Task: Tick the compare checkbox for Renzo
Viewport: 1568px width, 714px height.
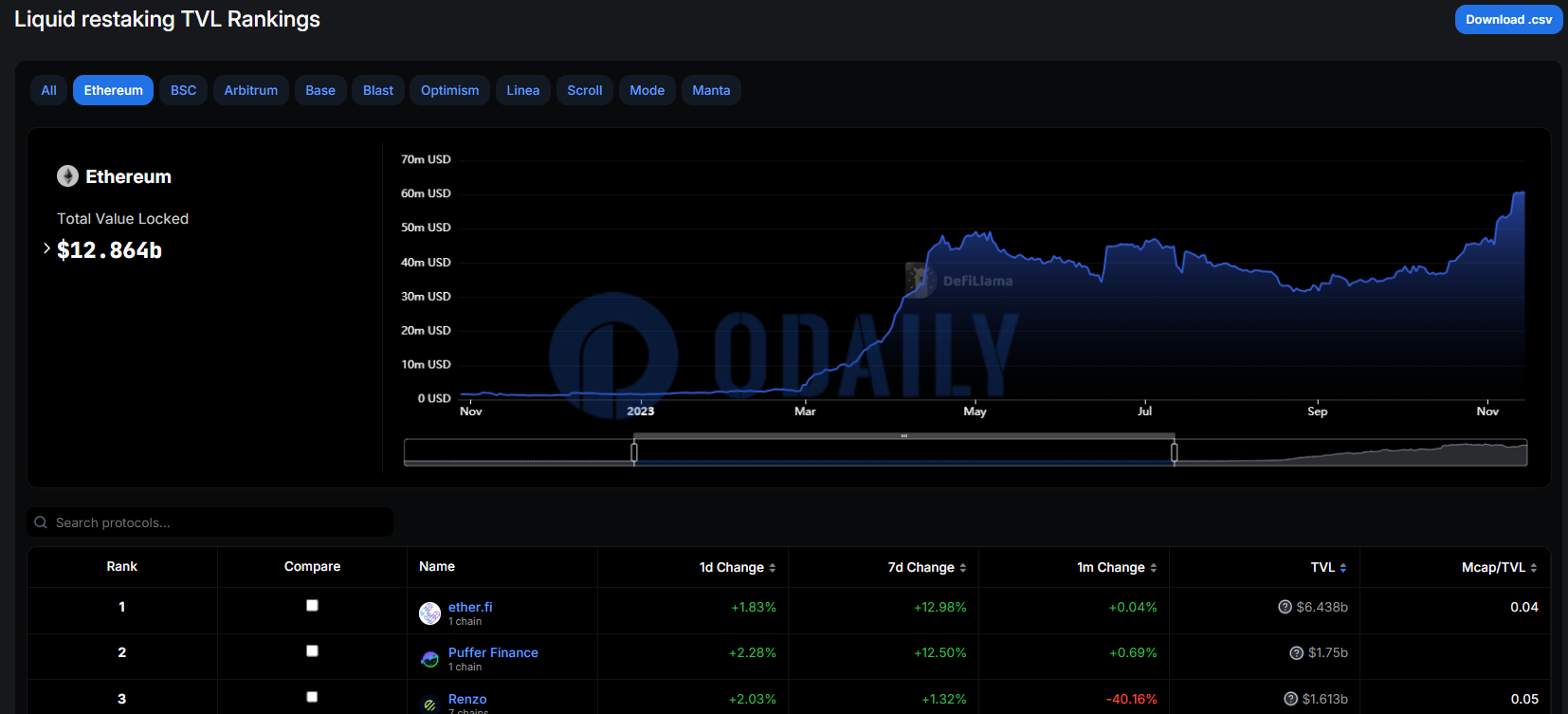Action: tap(312, 697)
